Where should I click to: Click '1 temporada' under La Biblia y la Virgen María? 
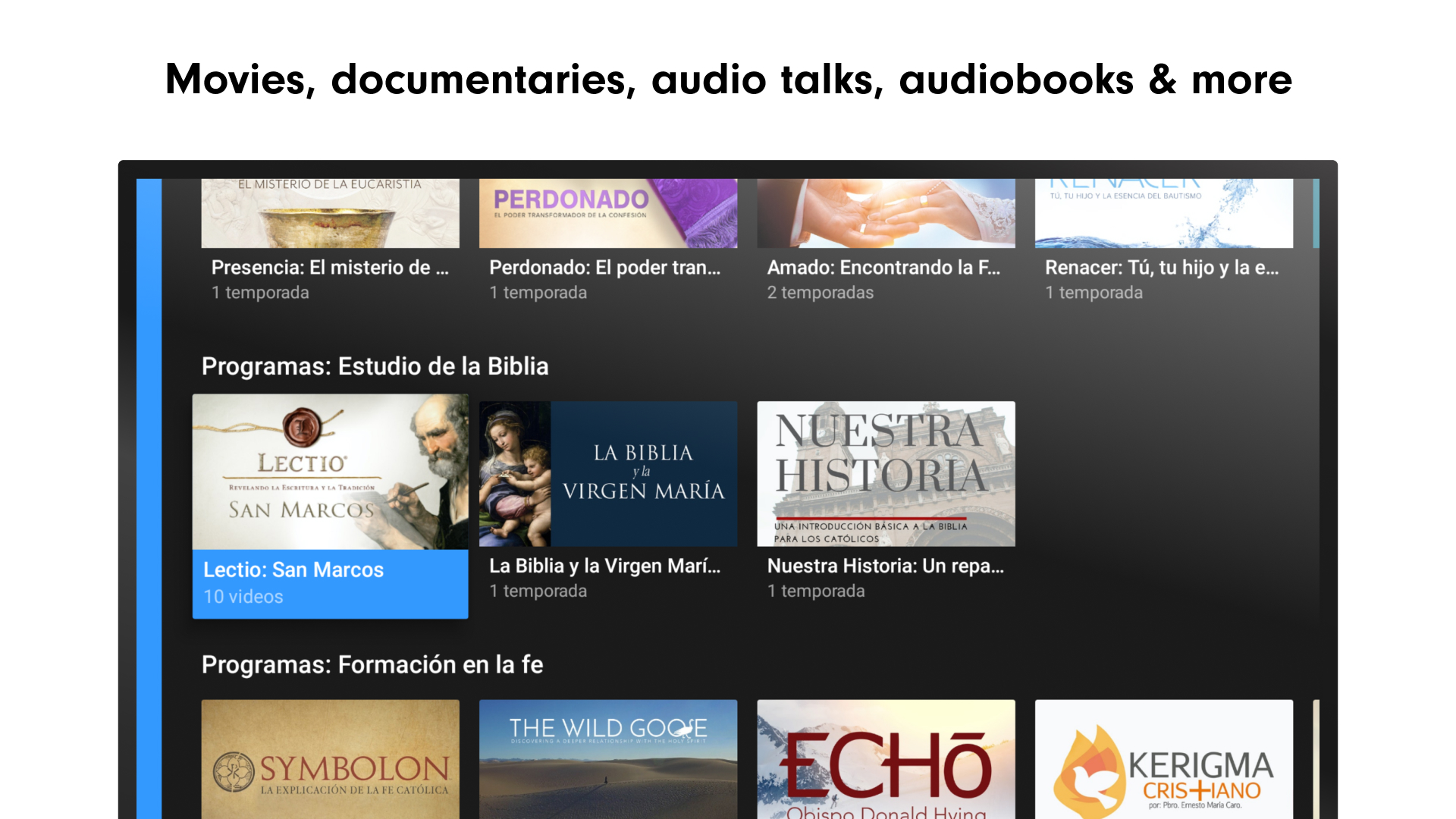tap(538, 591)
